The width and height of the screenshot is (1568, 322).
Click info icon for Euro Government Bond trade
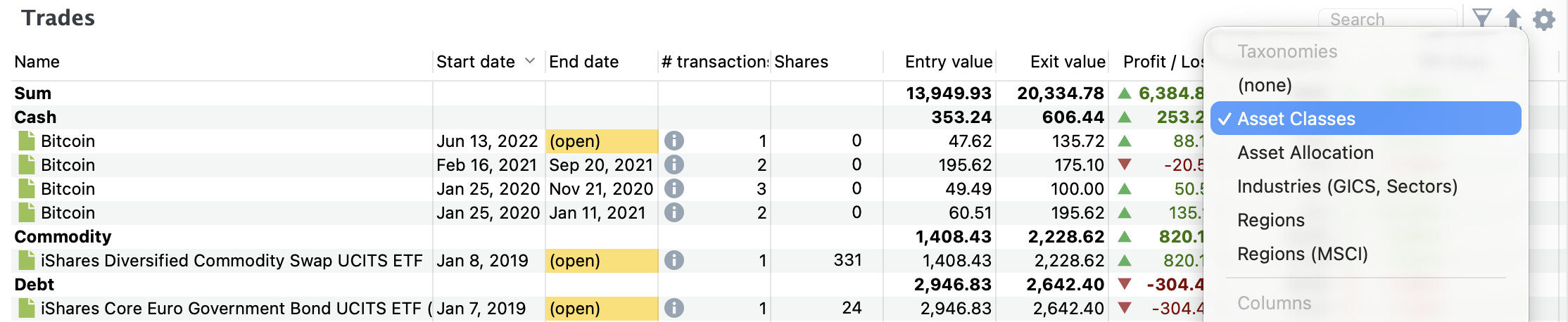[674, 309]
